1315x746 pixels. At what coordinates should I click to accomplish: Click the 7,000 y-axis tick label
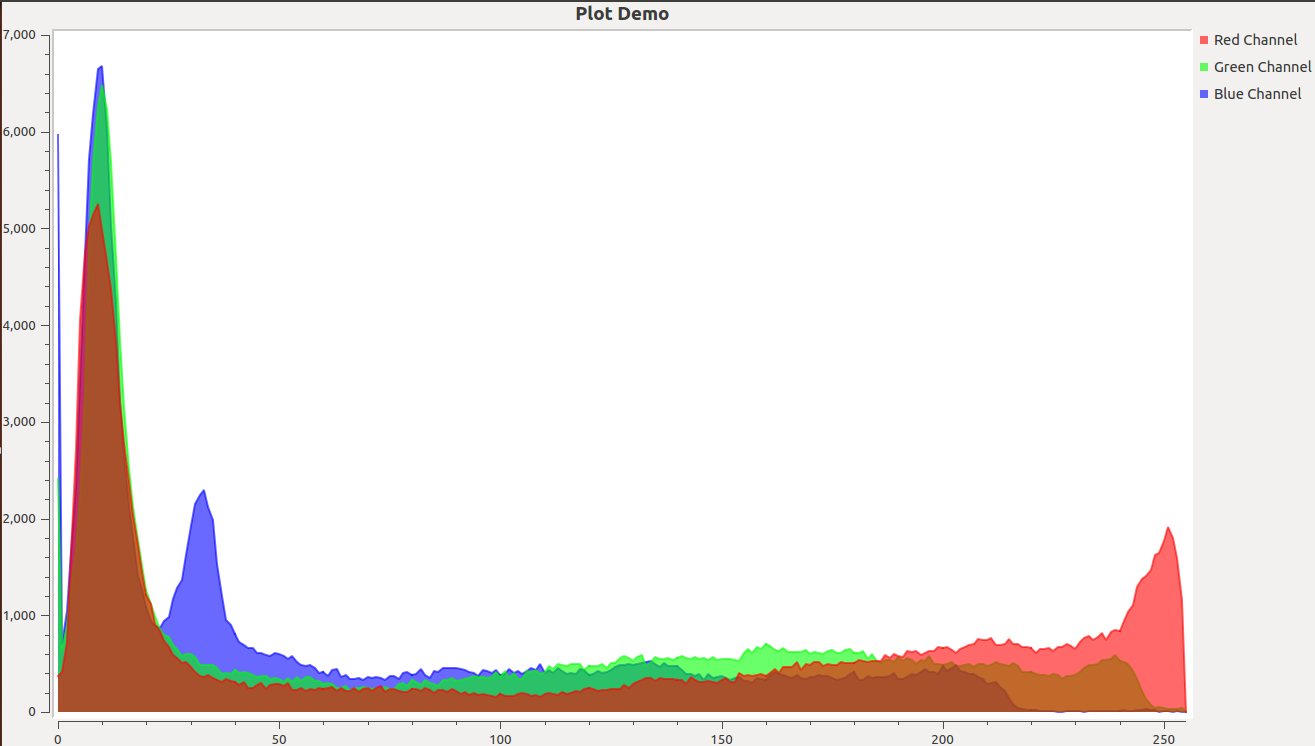click(x=18, y=34)
